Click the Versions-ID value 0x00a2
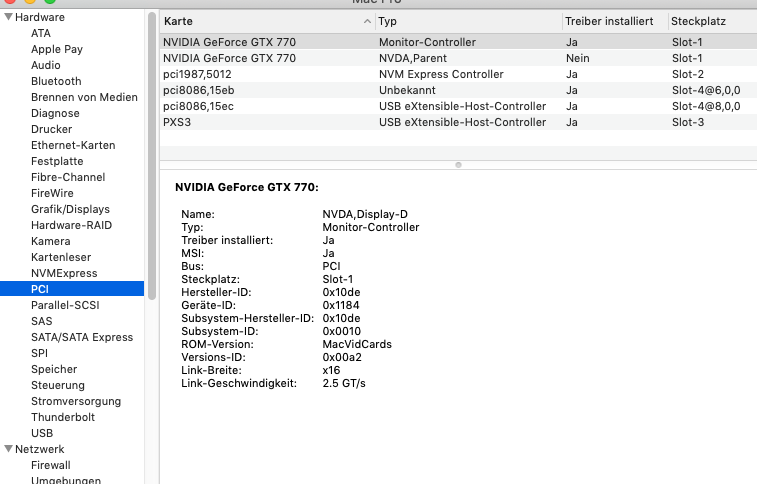Image resolution: width=757 pixels, height=484 pixels. pyautogui.click(x=342, y=357)
